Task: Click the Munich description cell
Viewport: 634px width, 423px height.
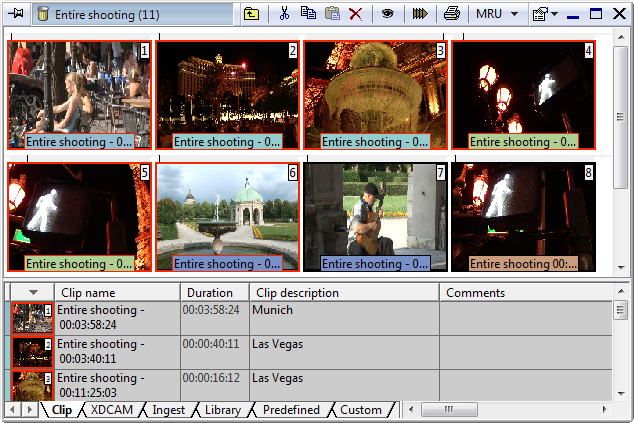Action: pyautogui.click(x=344, y=318)
